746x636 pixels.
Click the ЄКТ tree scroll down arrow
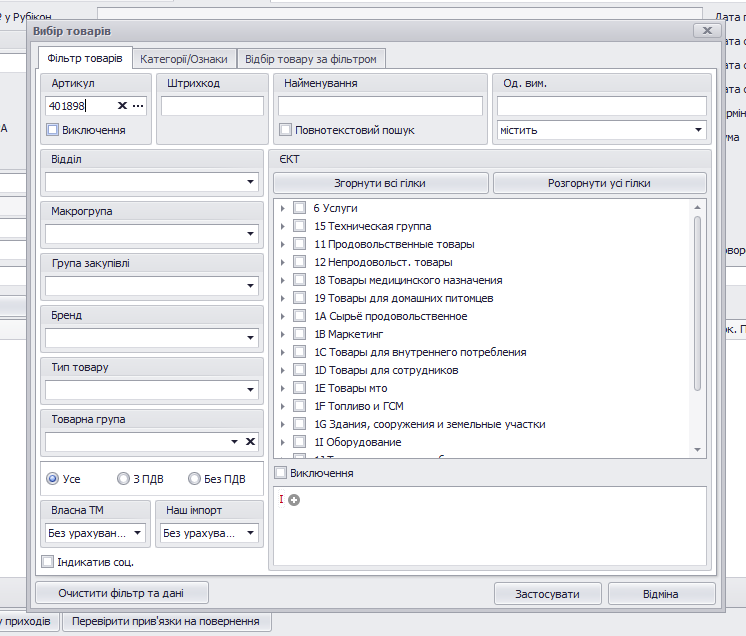click(697, 450)
